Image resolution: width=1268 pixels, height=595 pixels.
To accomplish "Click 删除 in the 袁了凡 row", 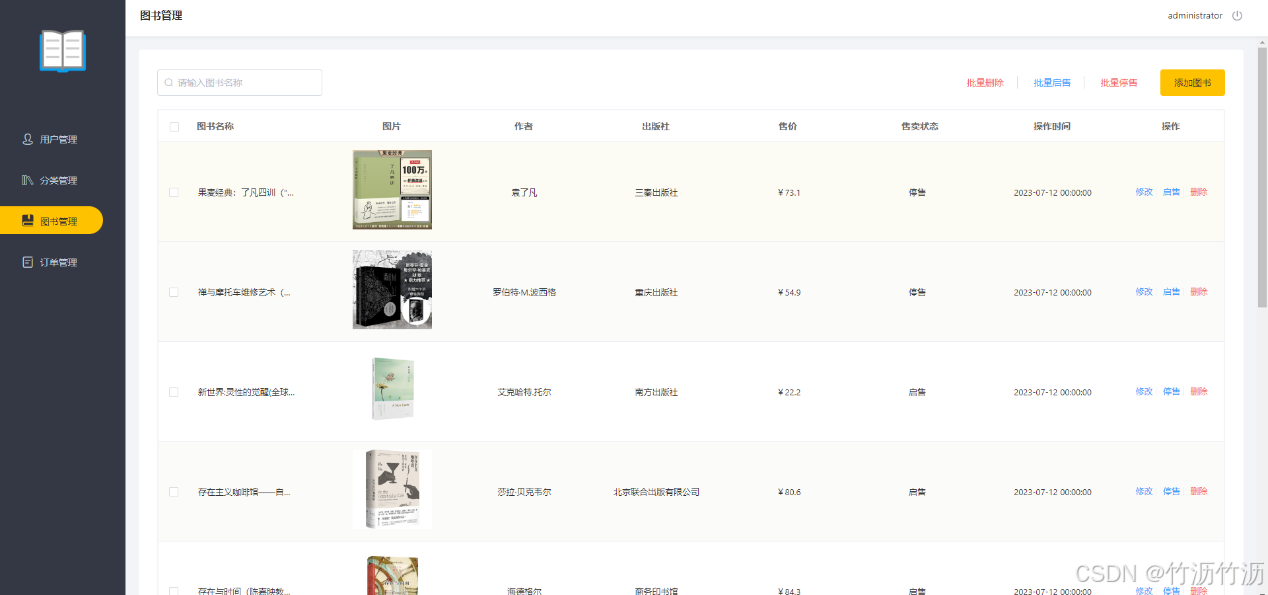I will [x=1198, y=192].
